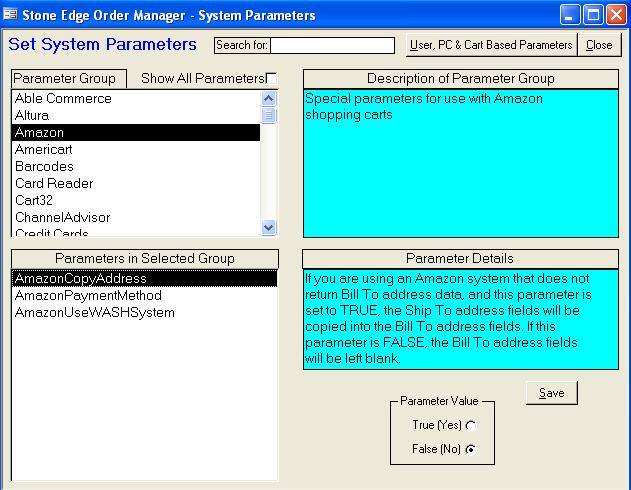Select the AmazonUseWASHSystem parameter

coord(144,313)
